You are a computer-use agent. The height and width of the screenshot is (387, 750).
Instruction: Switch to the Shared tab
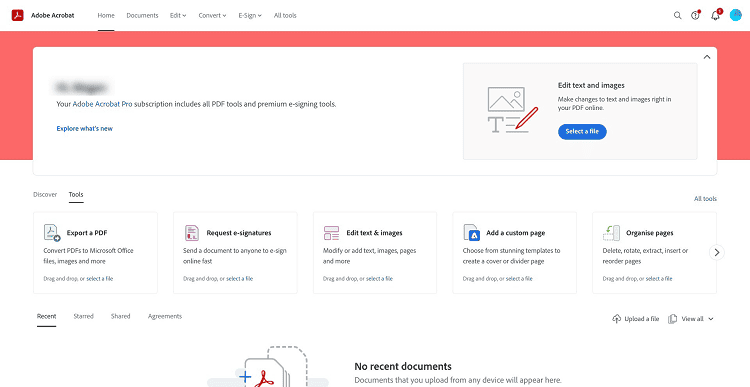(x=121, y=316)
